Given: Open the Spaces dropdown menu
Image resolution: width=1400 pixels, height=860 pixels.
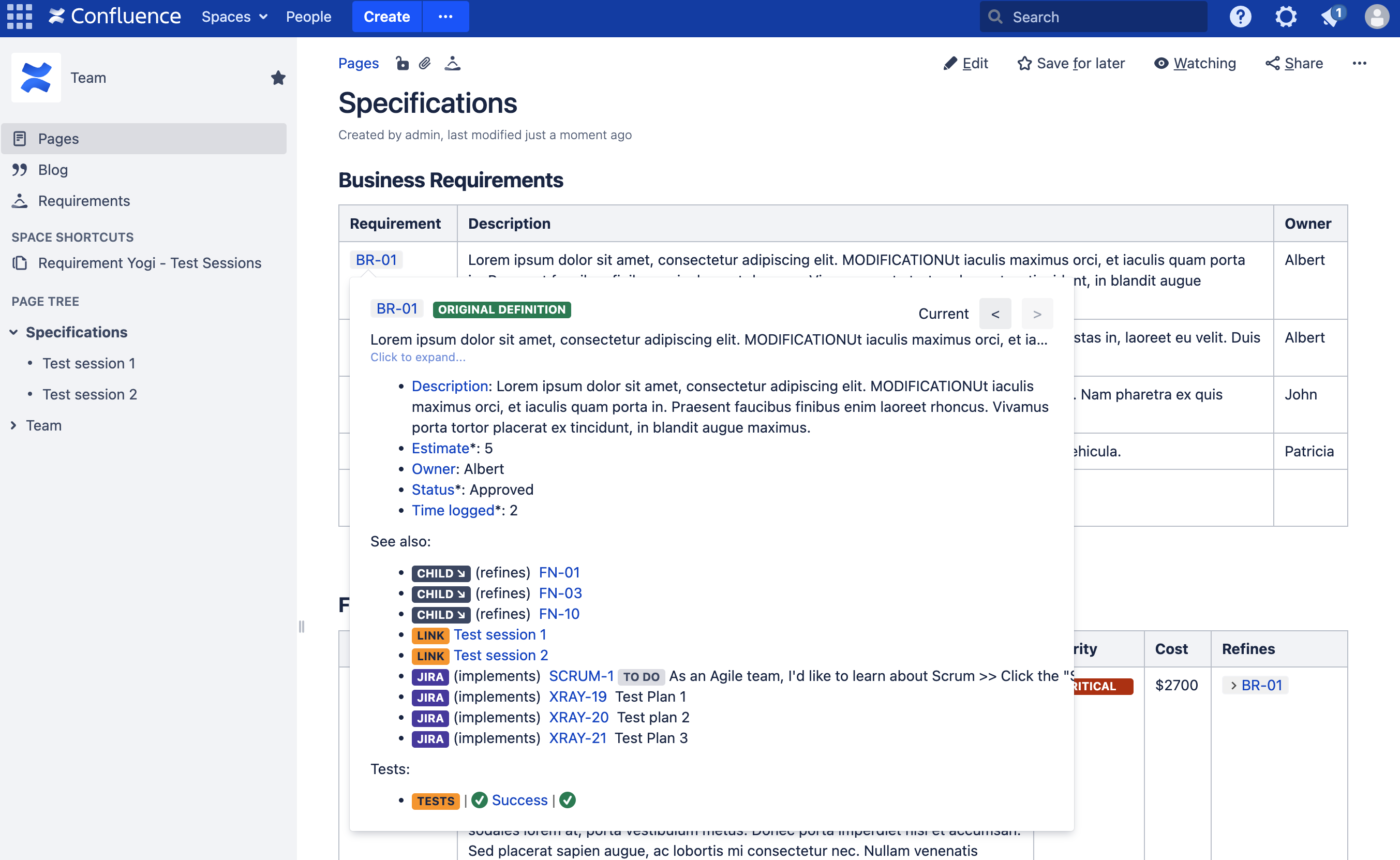Looking at the screenshot, I should [234, 17].
